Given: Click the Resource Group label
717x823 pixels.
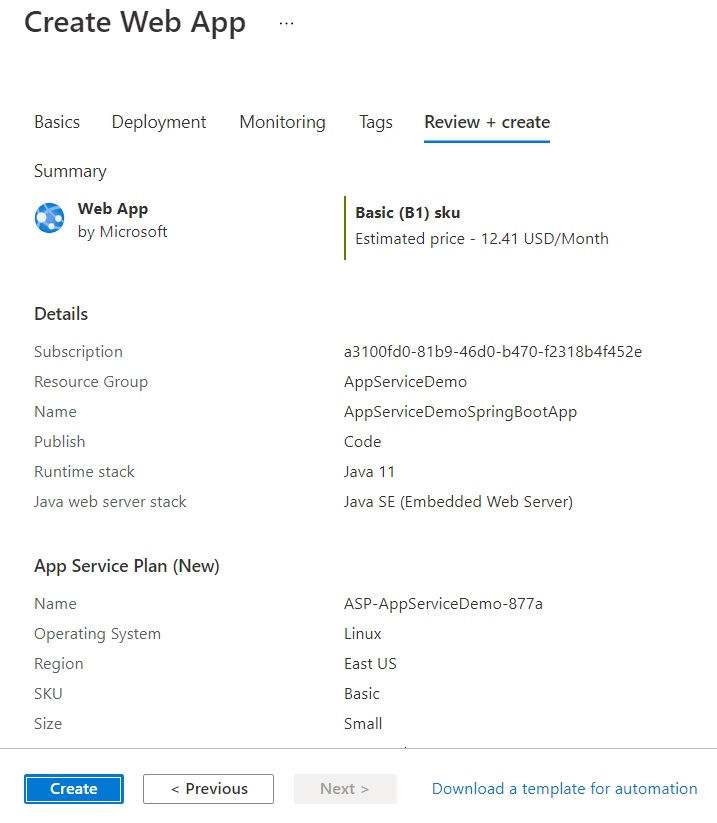Looking at the screenshot, I should tap(91, 382).
